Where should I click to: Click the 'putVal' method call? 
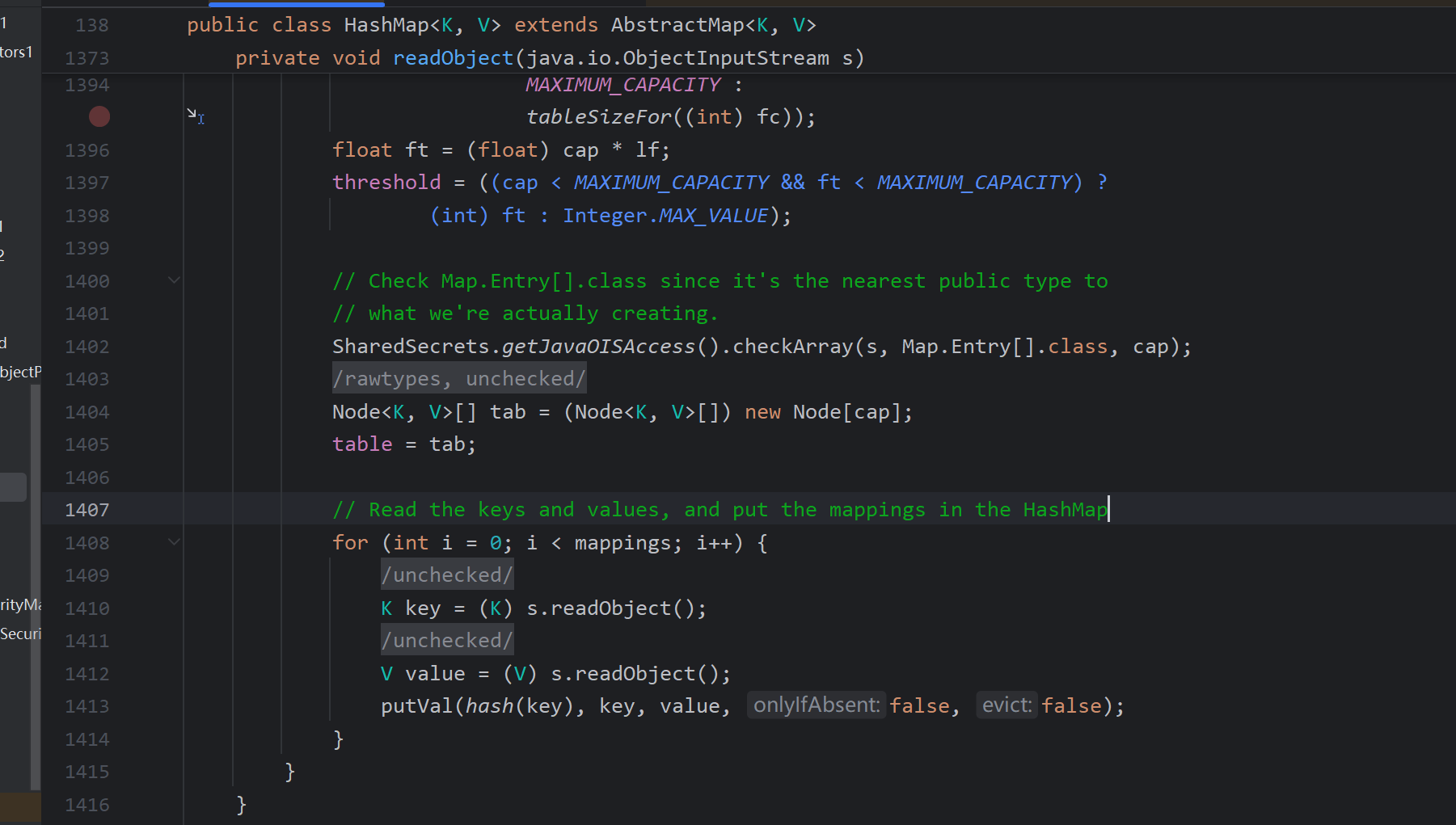417,706
